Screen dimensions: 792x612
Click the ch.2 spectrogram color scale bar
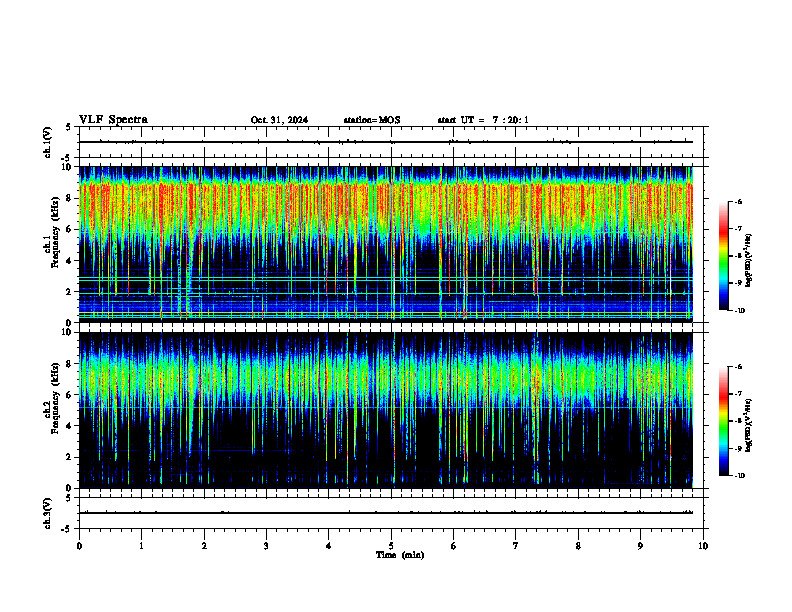tap(723, 421)
